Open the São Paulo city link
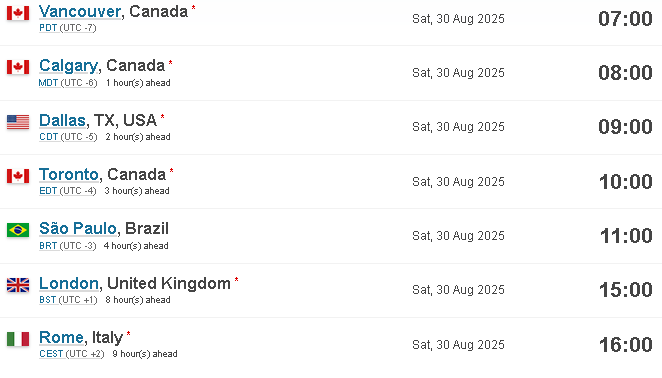Screen dimensions: 662x378 pos(78,228)
